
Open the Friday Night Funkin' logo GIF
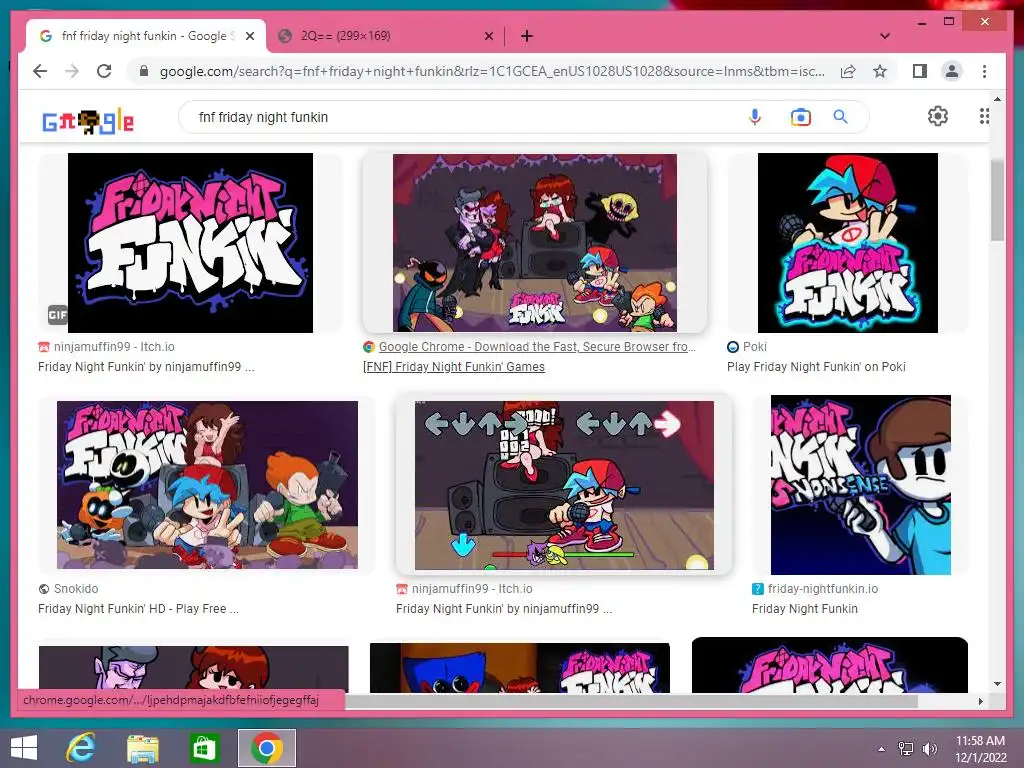(x=190, y=243)
